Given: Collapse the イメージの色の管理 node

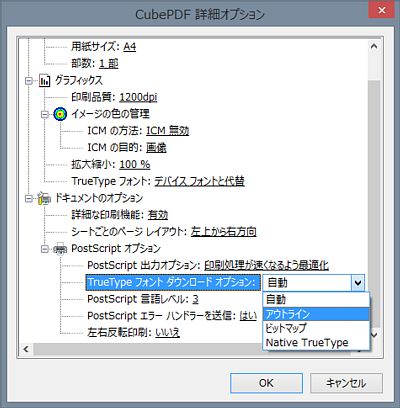Looking at the screenshot, I should 45,115.
